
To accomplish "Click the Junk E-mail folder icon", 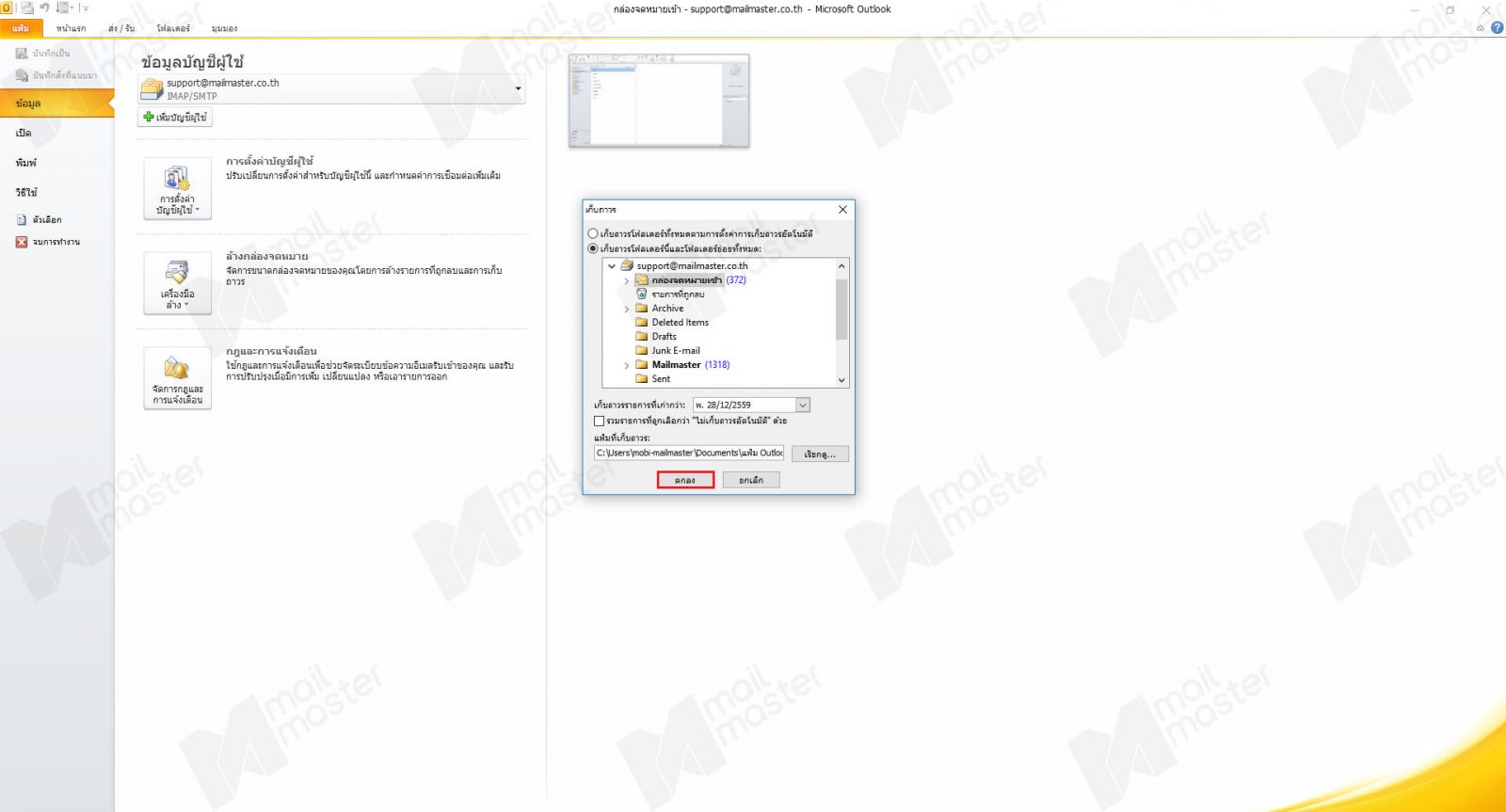I will point(642,351).
